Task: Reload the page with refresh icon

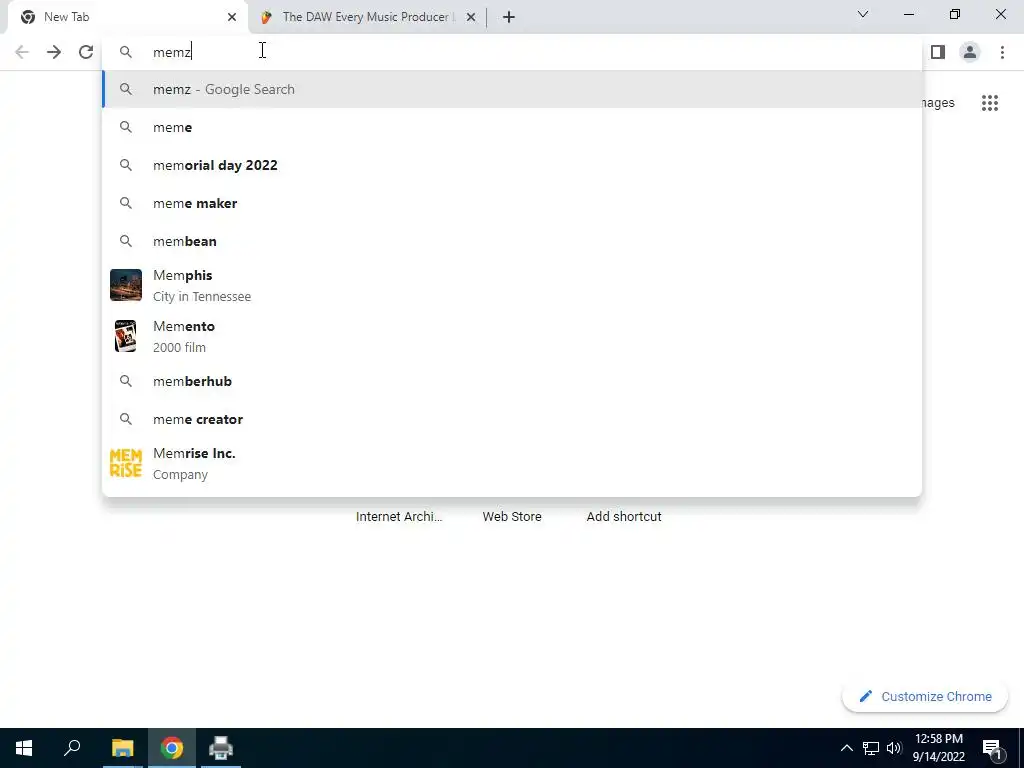Action: (86, 52)
